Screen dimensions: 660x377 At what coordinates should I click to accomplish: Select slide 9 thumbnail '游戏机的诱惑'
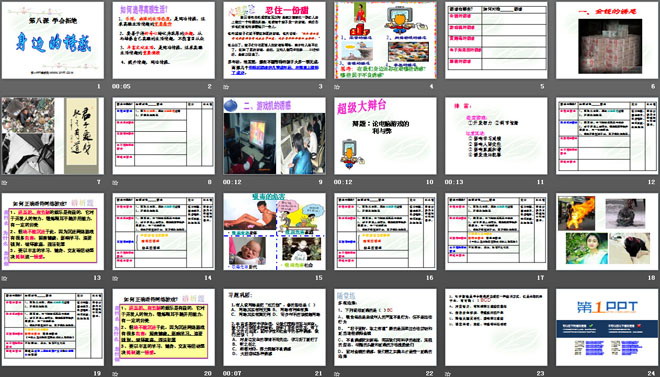(x=274, y=136)
